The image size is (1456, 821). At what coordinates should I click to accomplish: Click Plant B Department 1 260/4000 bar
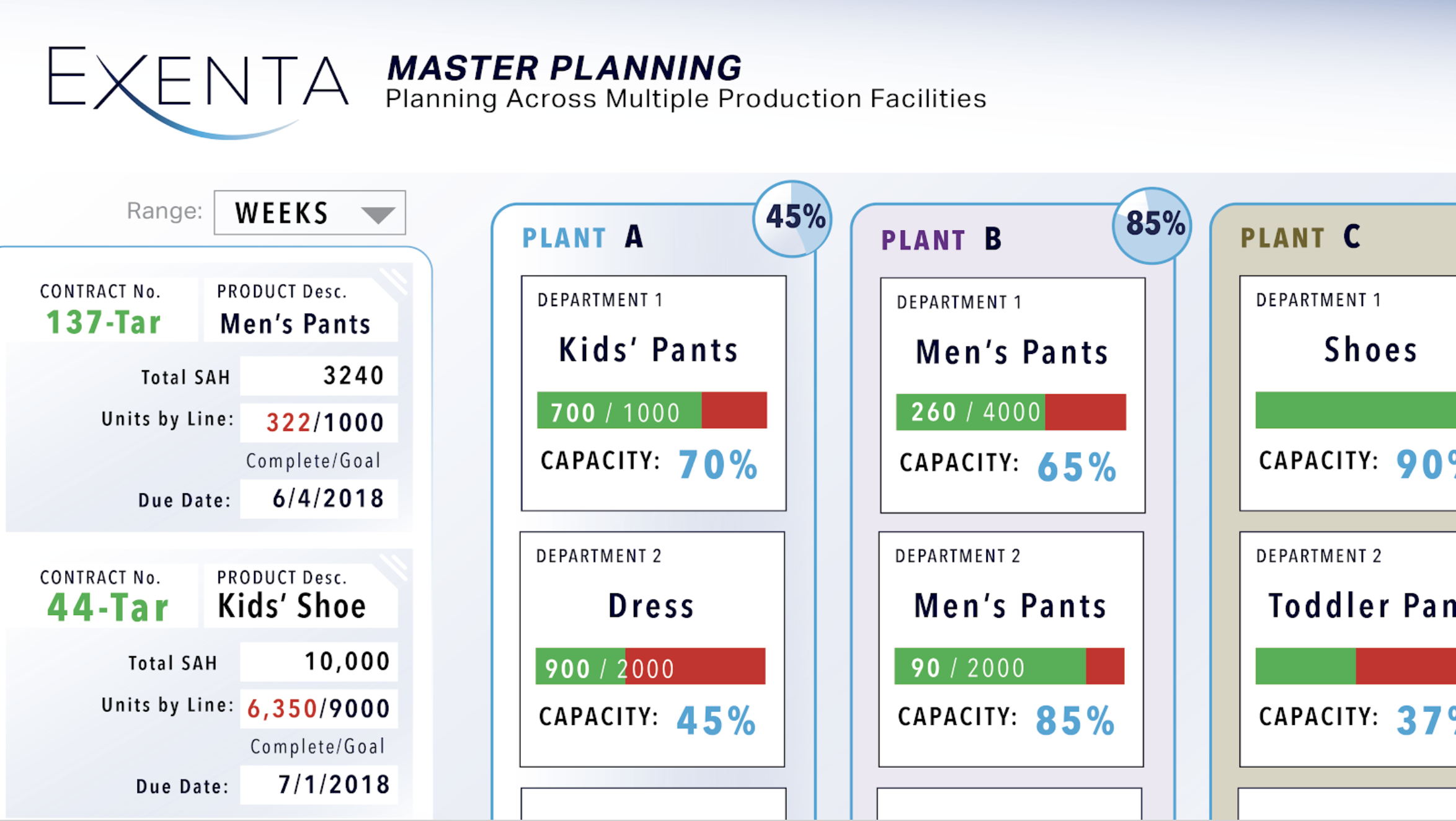(x=1011, y=412)
